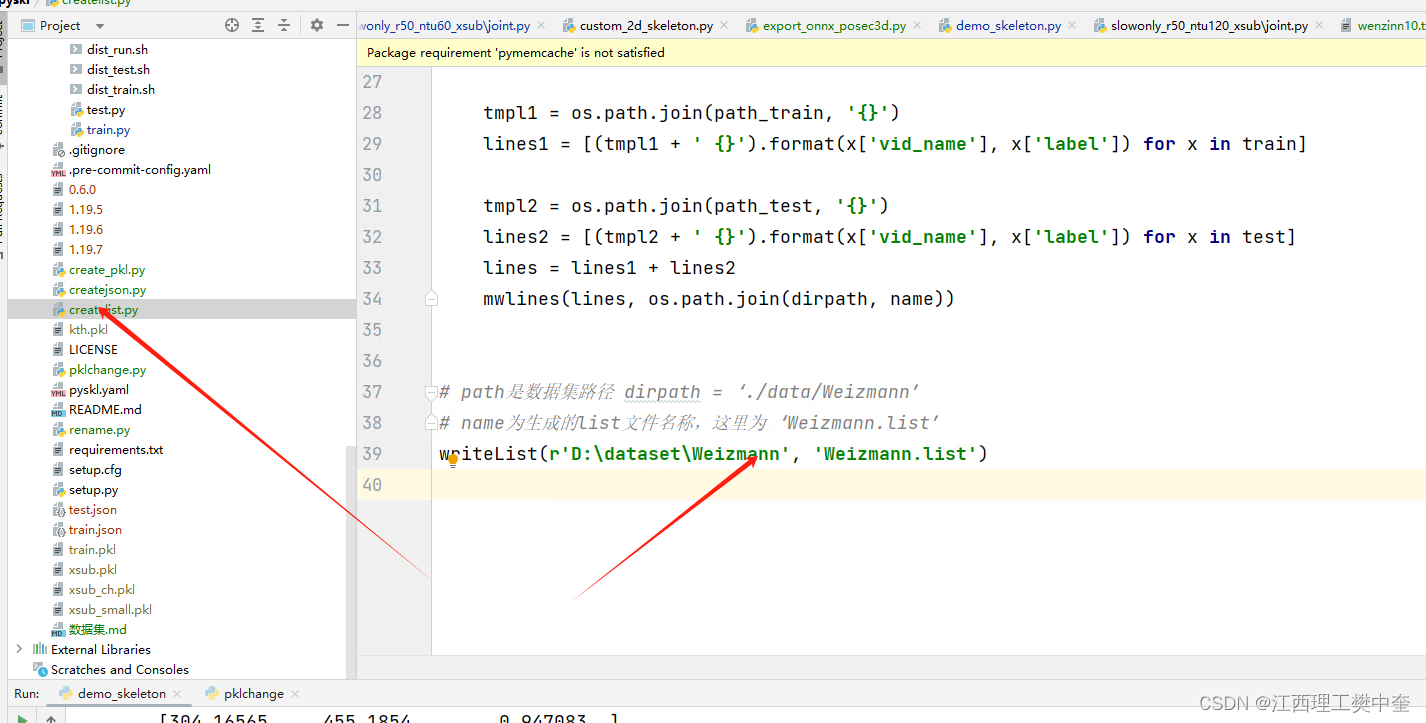Select Scratches and Consoles
The image size is (1426, 723).
pyautogui.click(x=119, y=670)
